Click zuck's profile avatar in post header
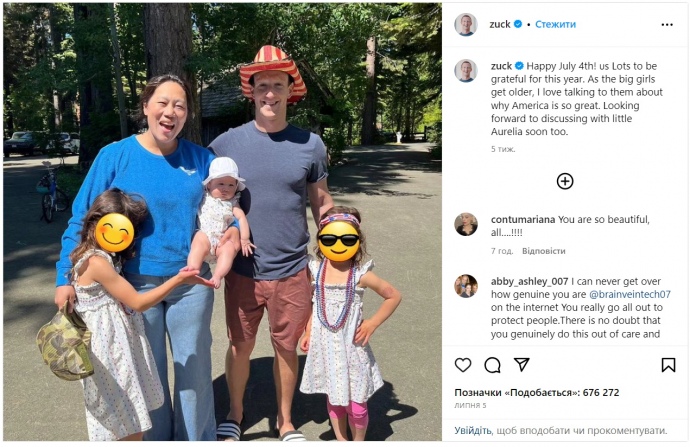The width and height of the screenshot is (690, 447). click(466, 24)
